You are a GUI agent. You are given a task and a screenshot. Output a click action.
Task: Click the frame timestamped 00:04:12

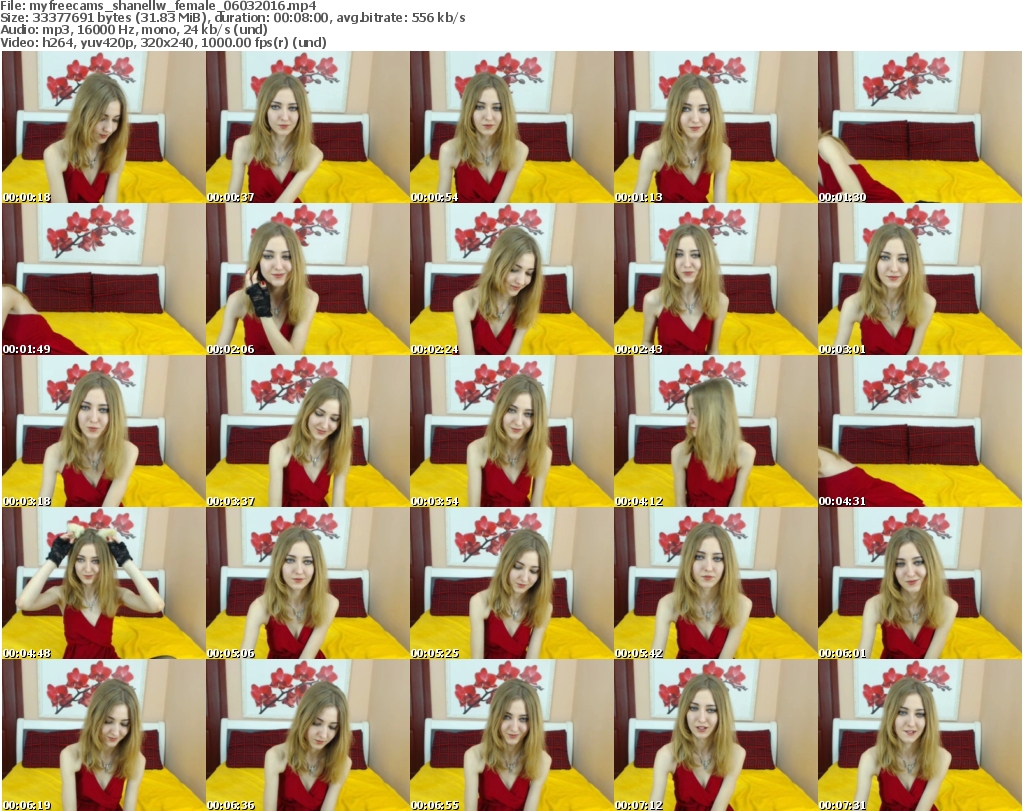pyautogui.click(x=715, y=431)
